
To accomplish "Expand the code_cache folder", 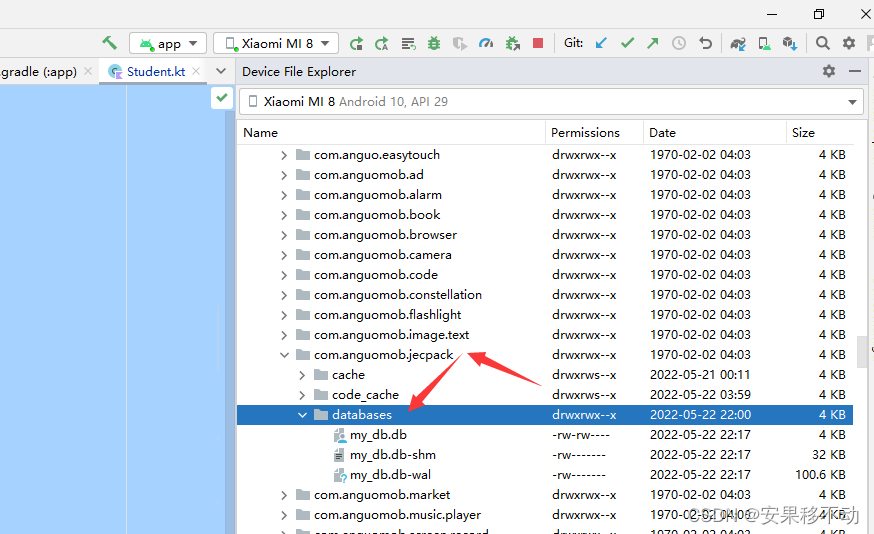I will tap(302, 395).
